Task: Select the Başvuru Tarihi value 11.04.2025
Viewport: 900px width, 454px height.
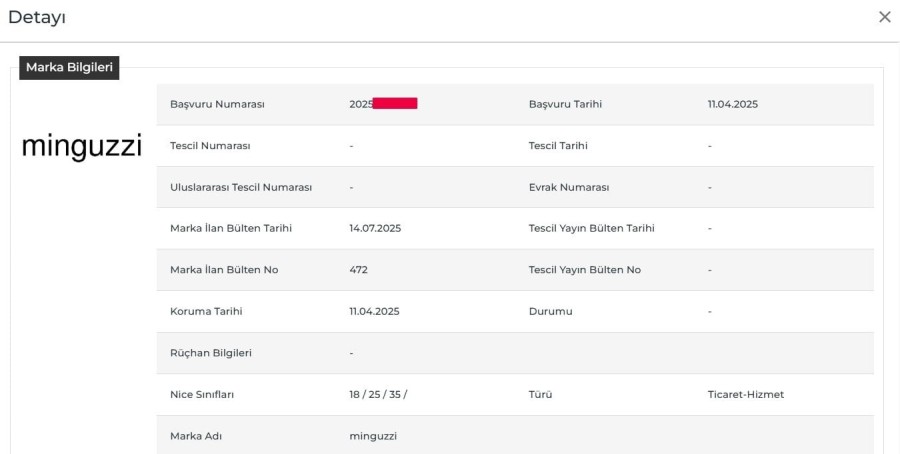Action: (732, 104)
